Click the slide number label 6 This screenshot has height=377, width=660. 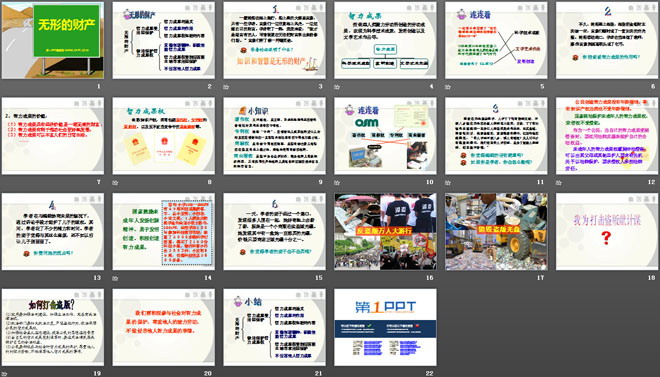click(653, 87)
